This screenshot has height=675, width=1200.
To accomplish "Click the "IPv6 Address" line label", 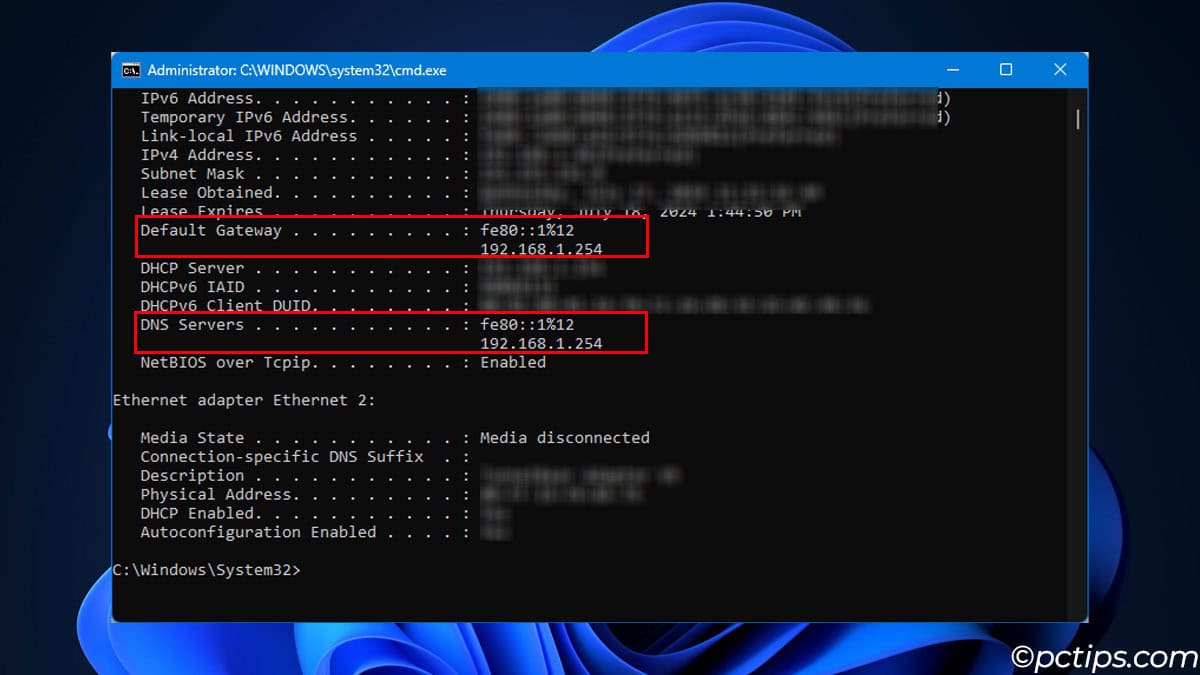I will tap(197, 98).
